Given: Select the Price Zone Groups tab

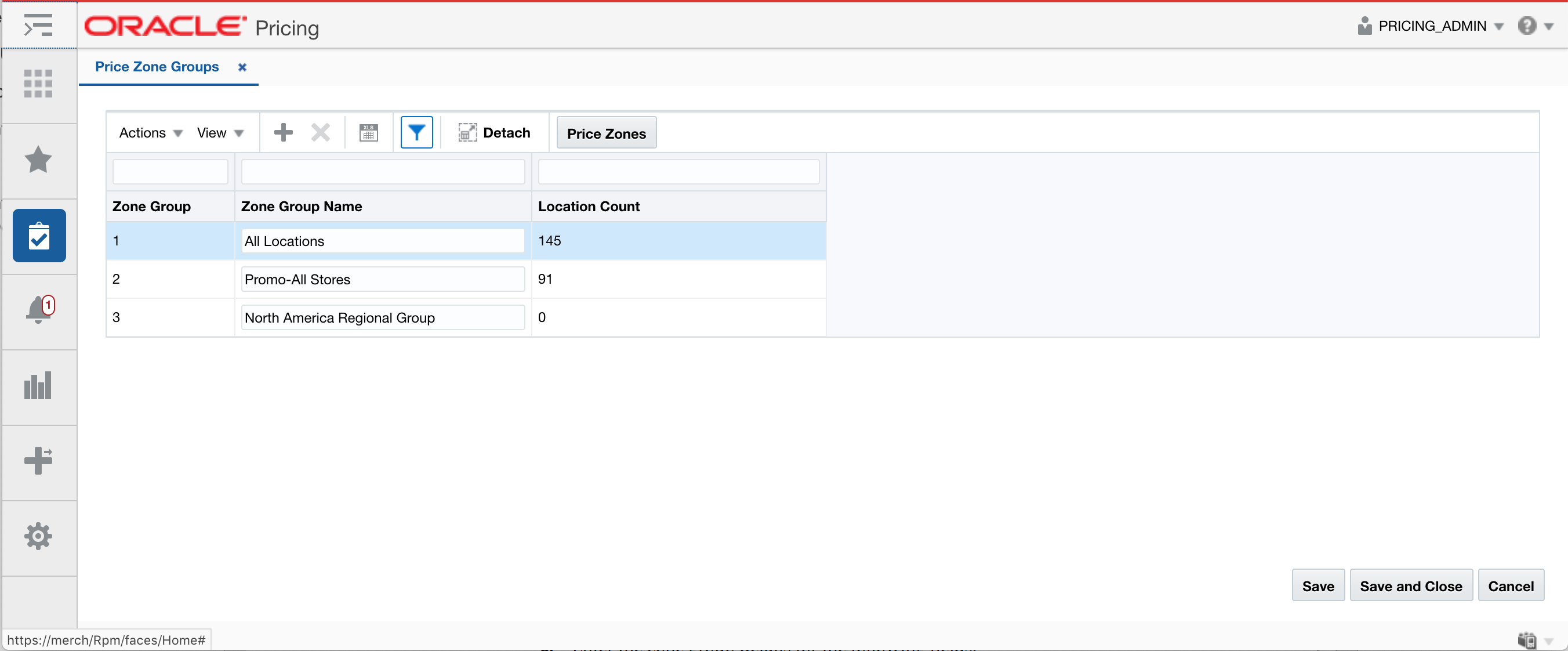Looking at the screenshot, I should (x=157, y=67).
